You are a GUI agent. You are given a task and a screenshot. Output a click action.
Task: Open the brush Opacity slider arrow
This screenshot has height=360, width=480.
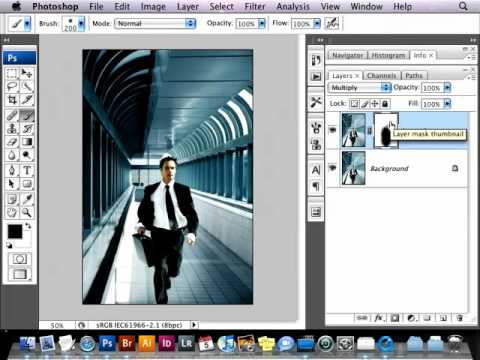[x=262, y=23]
